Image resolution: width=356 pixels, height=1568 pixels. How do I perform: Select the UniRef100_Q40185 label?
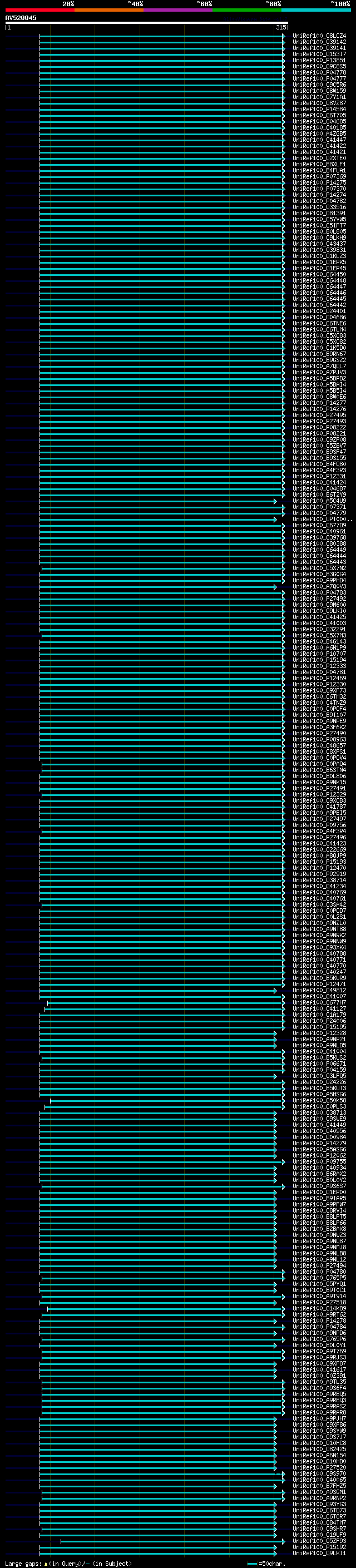pos(319,128)
